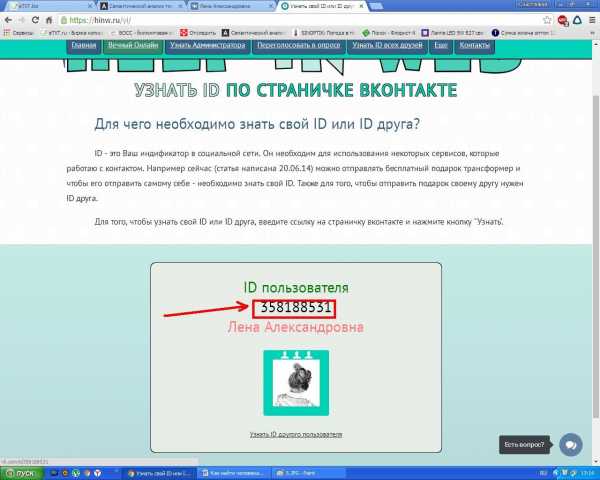Open the Лампа LED bookmark

pos(452,33)
